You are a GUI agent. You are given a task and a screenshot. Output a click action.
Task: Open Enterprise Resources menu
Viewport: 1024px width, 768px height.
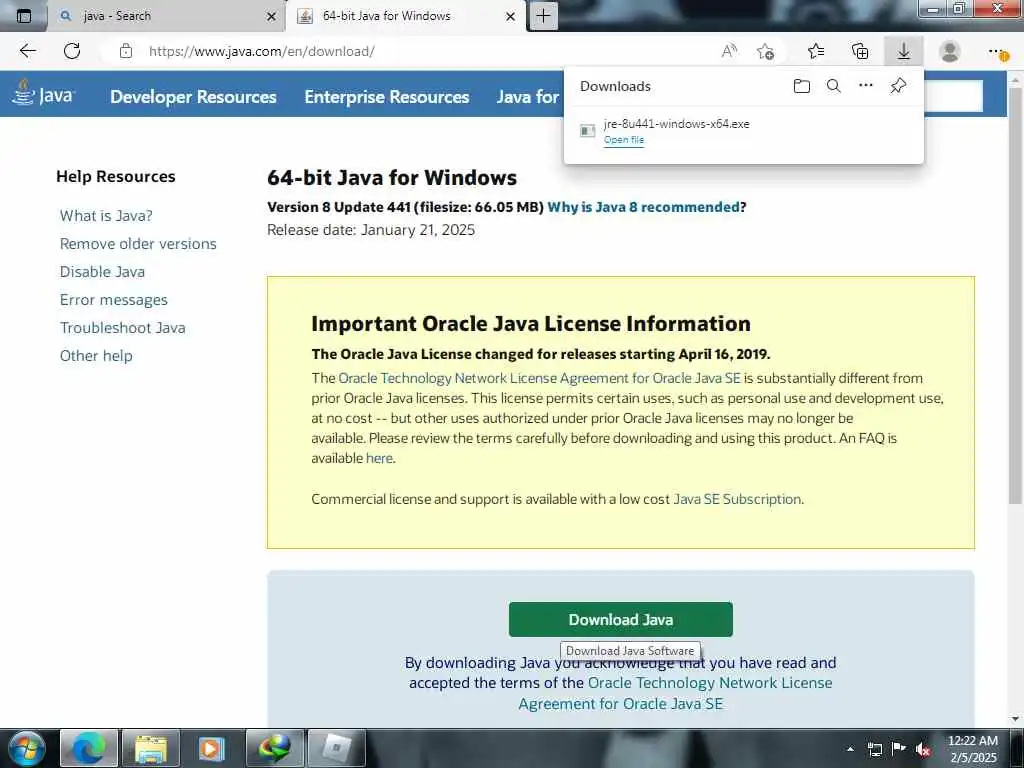(387, 97)
